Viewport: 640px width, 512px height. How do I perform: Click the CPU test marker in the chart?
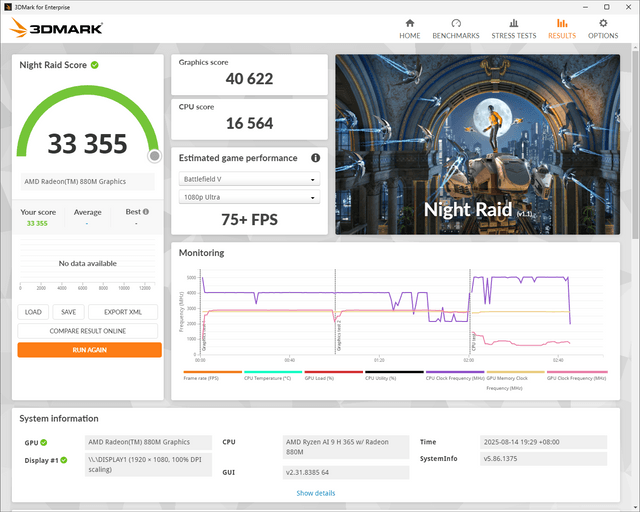(473, 341)
